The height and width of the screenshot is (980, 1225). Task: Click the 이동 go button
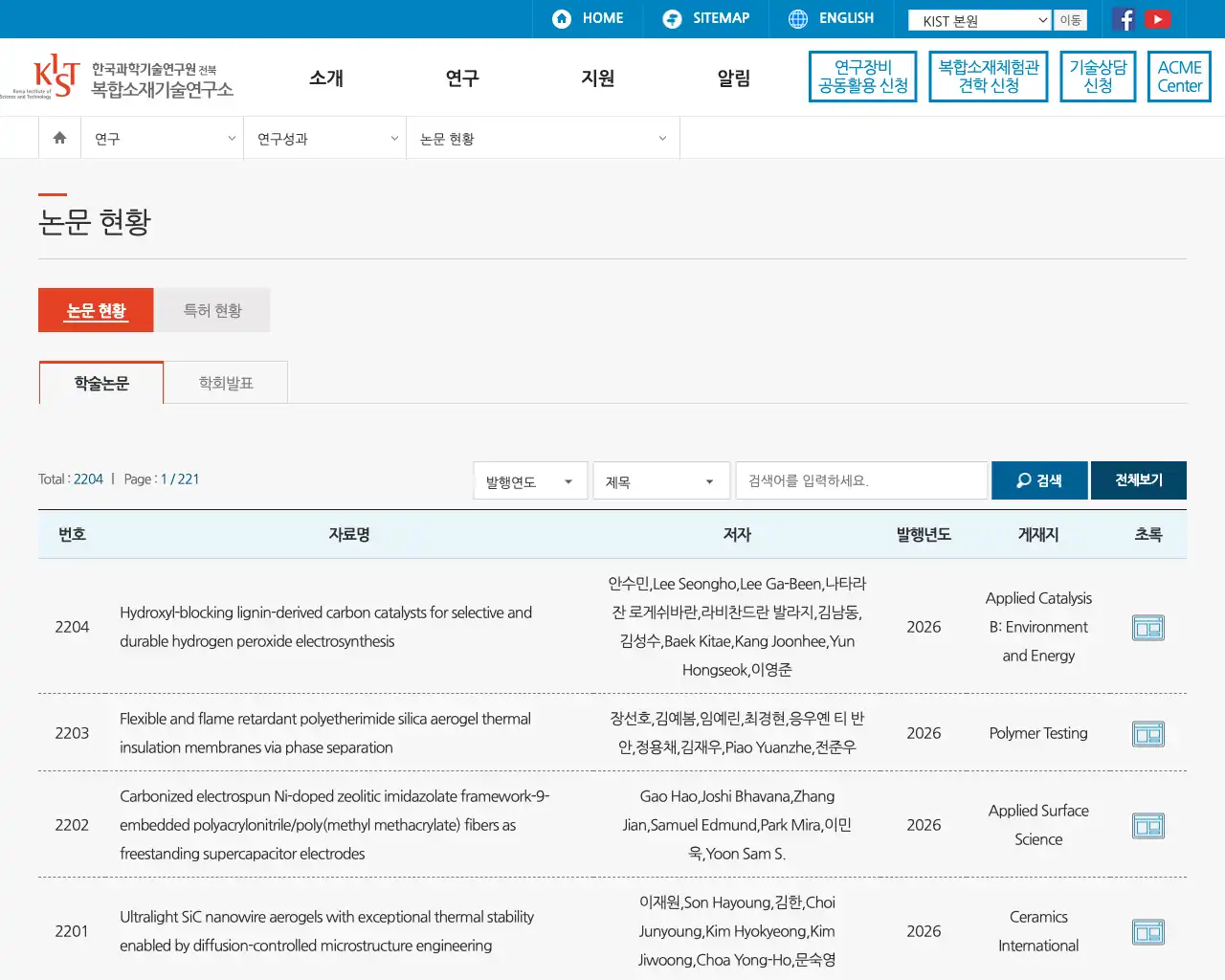[x=1070, y=20]
